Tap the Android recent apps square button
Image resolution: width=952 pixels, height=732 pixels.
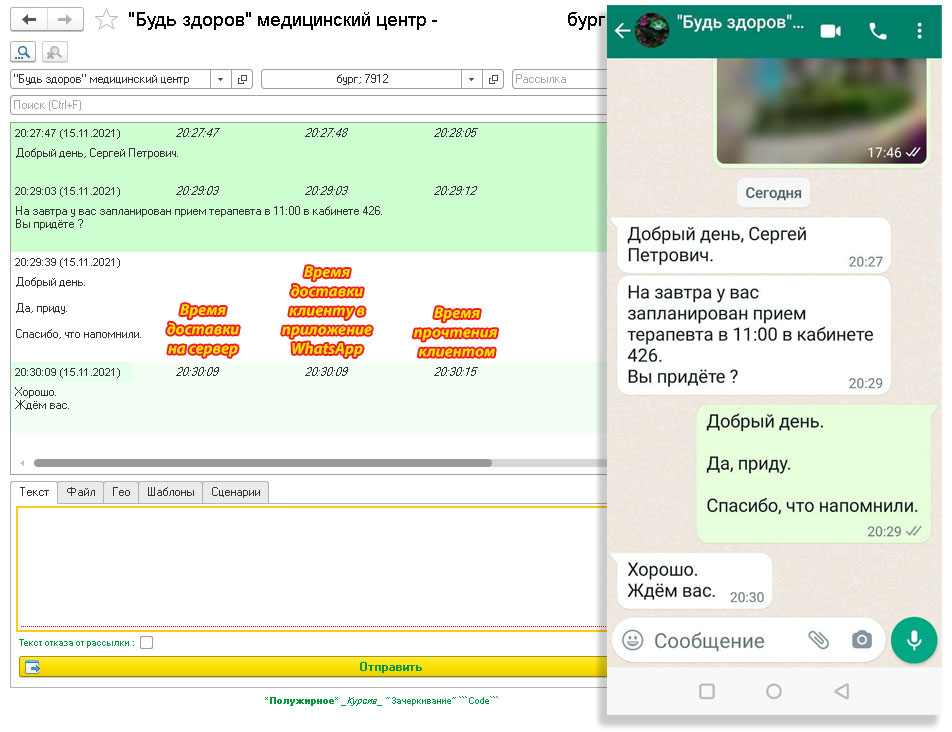point(707,691)
